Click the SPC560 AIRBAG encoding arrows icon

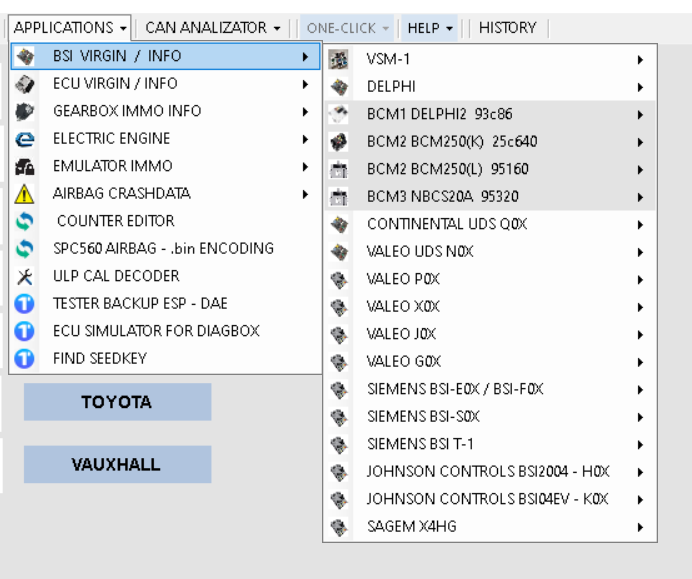tap(25, 248)
